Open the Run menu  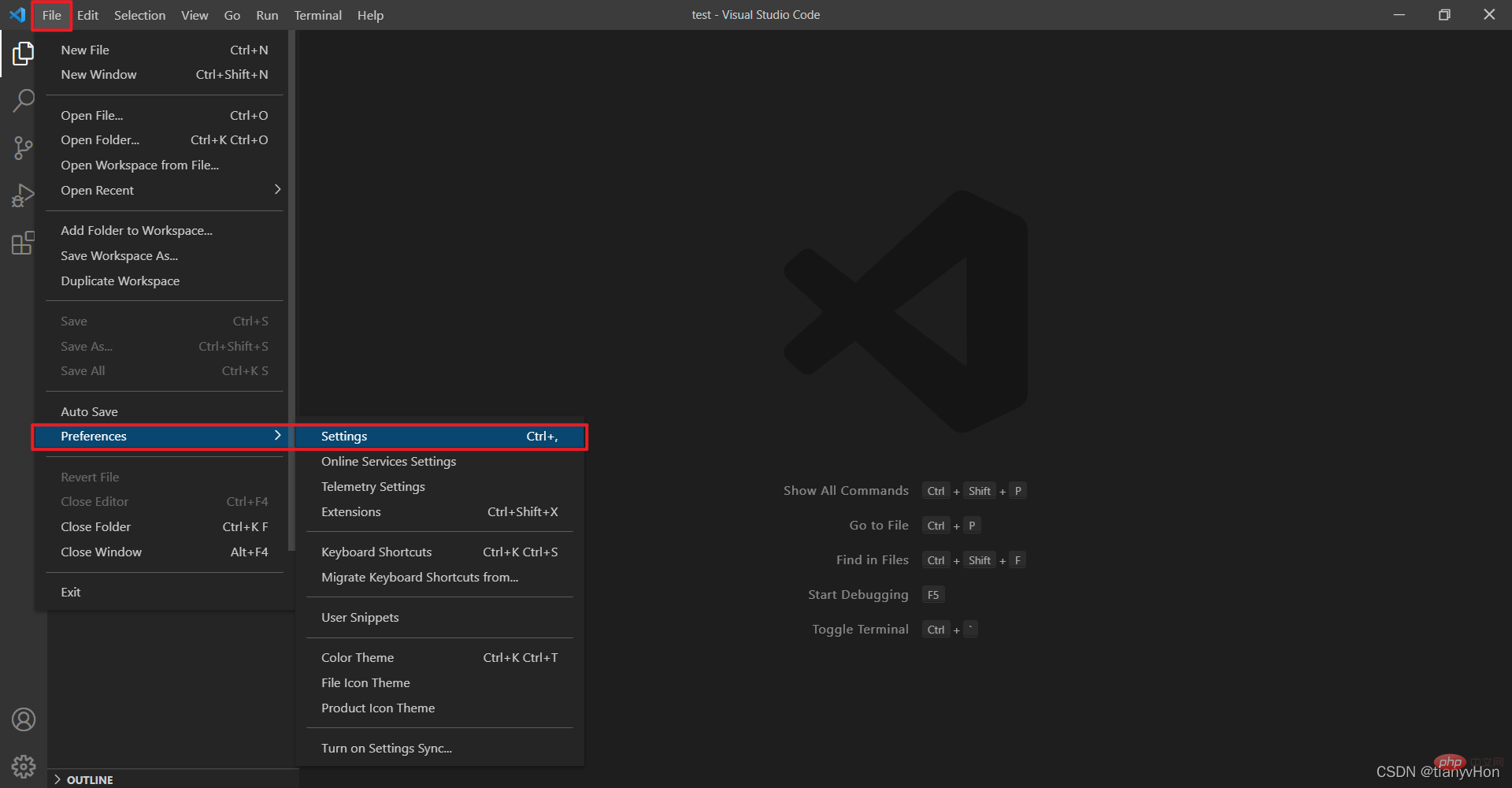pyautogui.click(x=267, y=15)
